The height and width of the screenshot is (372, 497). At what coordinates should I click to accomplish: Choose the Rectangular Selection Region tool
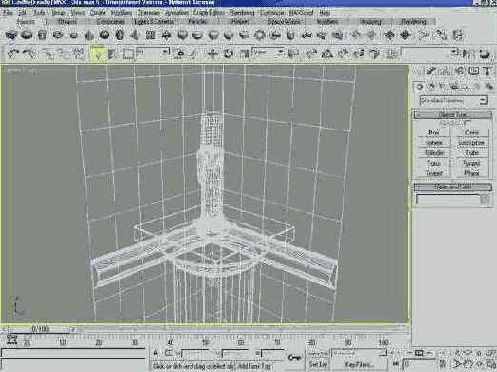[x=128, y=53]
